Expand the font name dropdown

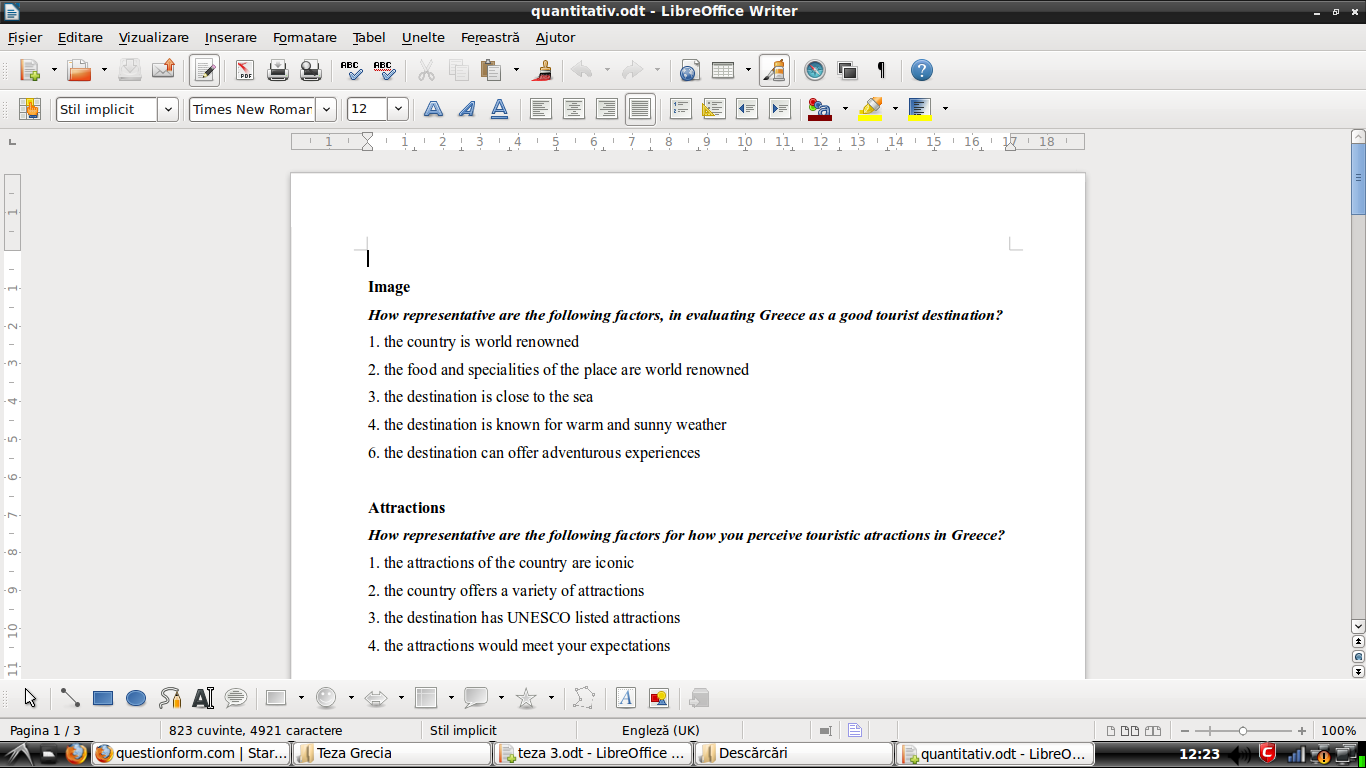(x=326, y=109)
